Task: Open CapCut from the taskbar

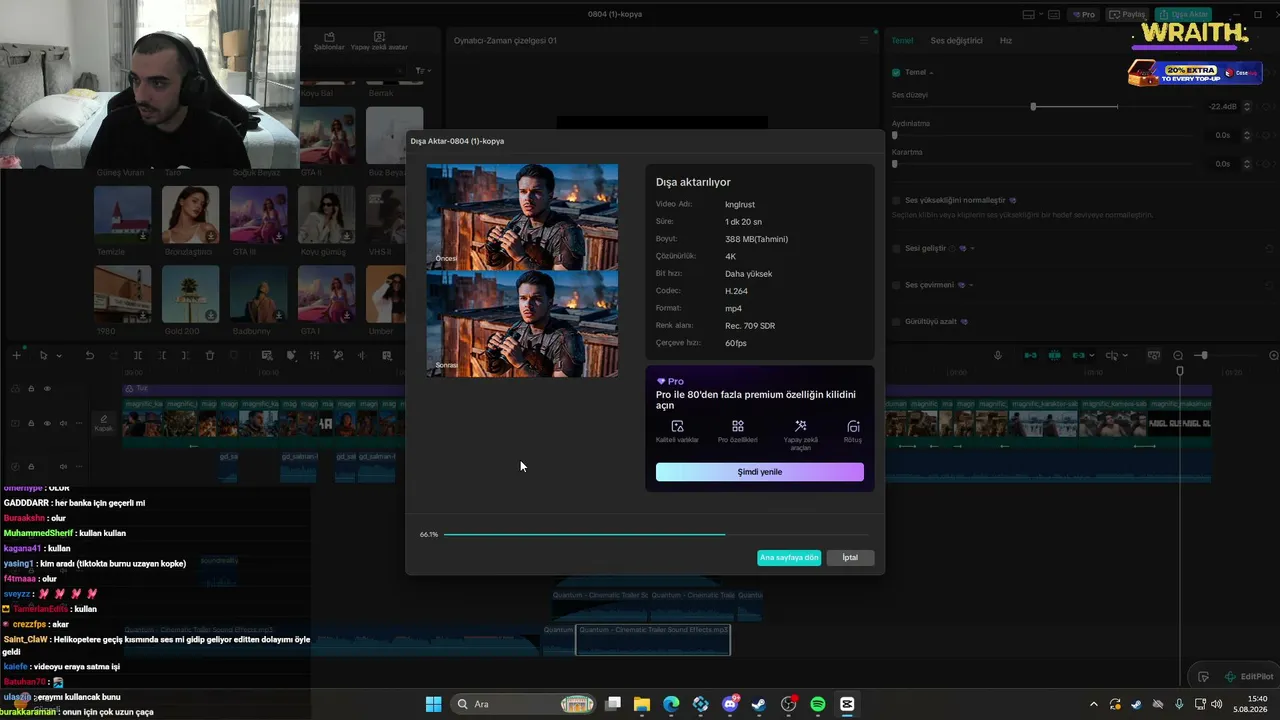Action: click(x=847, y=704)
